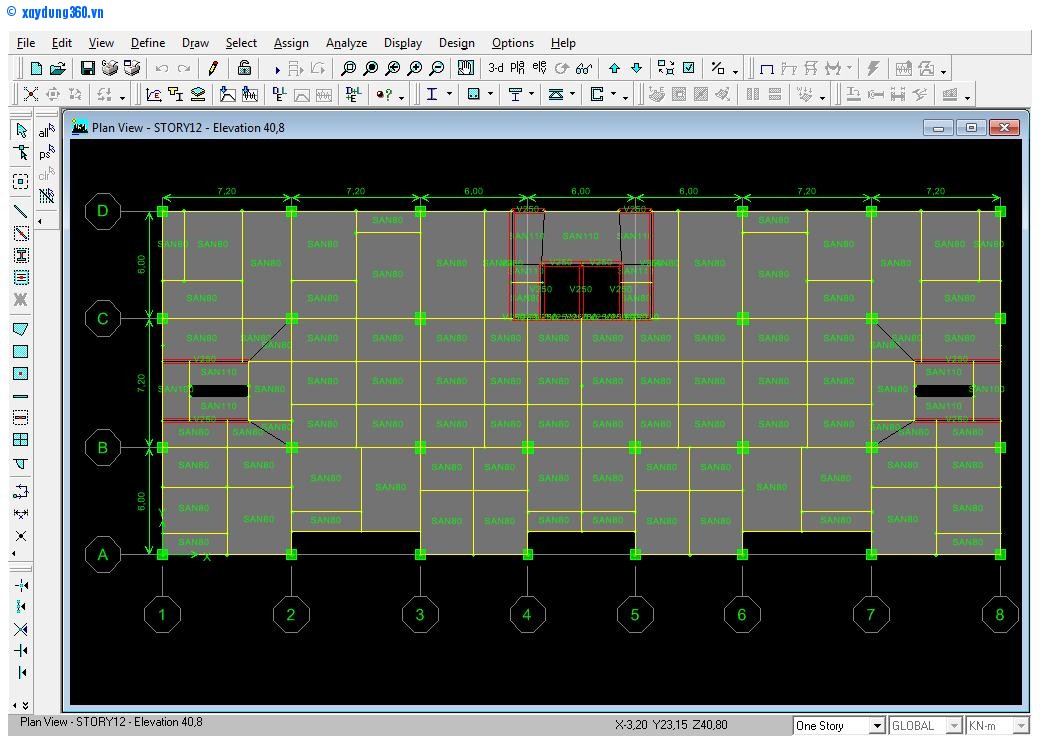The image size is (1040, 744).
Task: Select the Draw Rectangular Areas tool
Action: [x=21, y=351]
